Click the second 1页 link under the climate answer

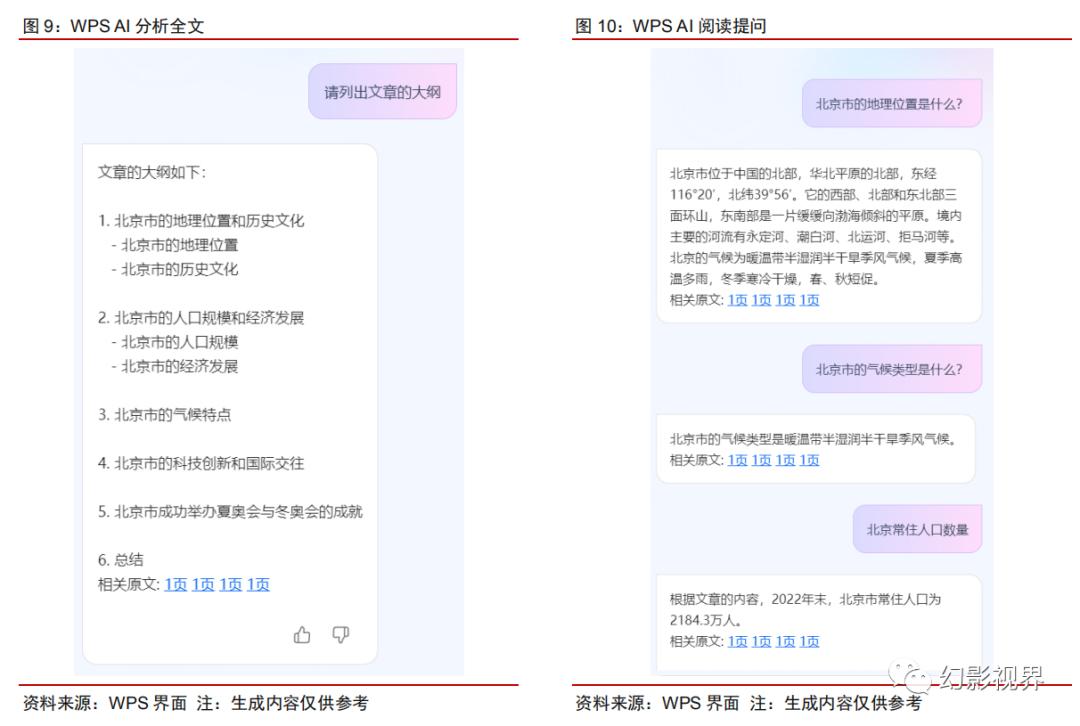(761, 460)
